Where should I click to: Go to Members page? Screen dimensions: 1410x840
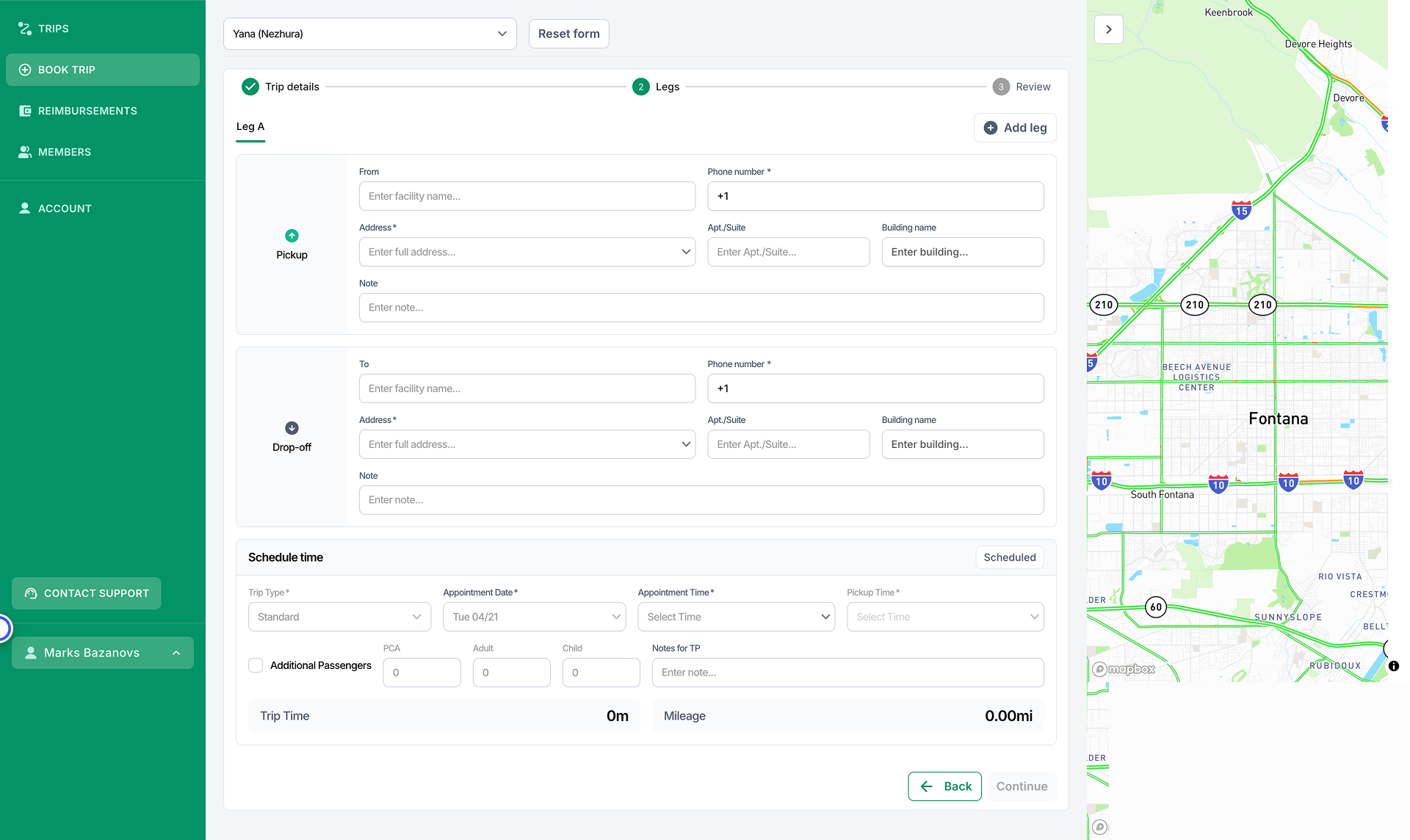click(x=103, y=152)
